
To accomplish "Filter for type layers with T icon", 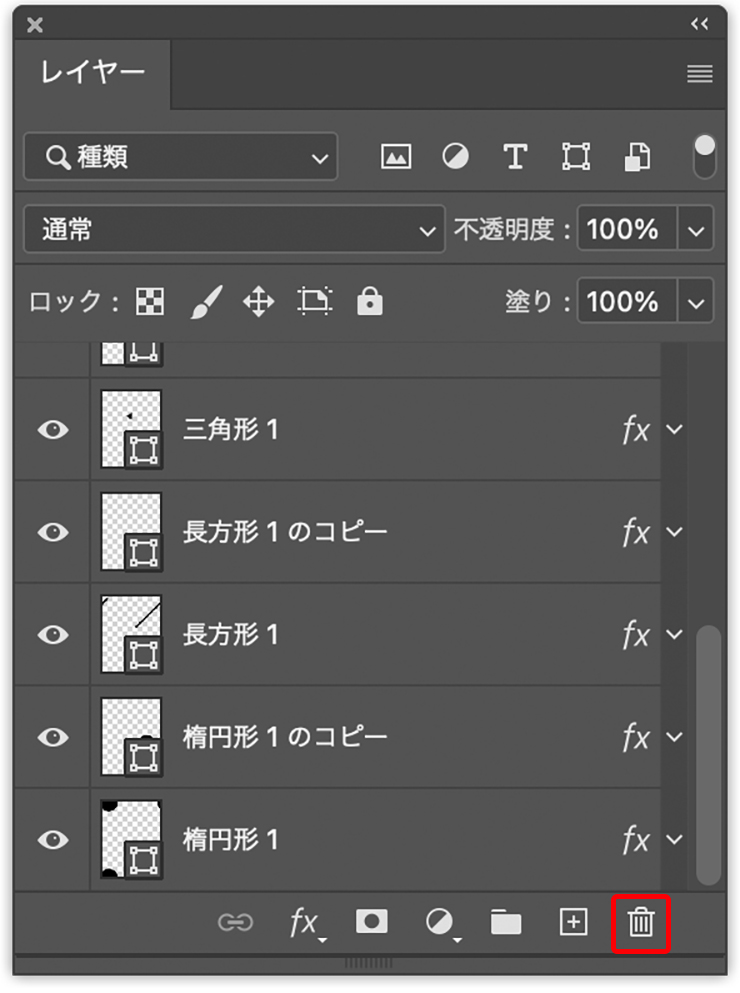I will coord(515,156).
